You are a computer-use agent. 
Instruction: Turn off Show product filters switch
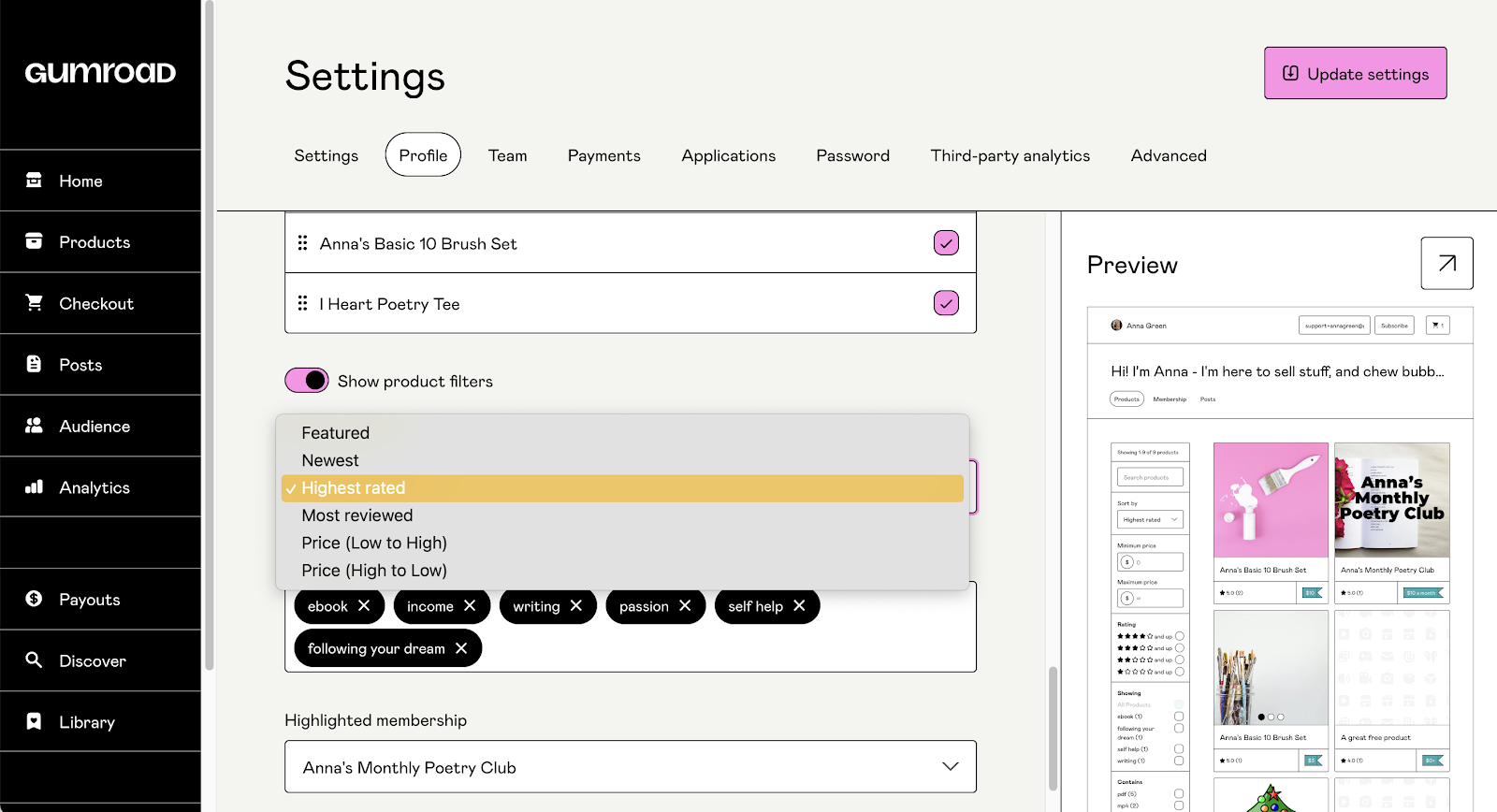click(x=307, y=381)
